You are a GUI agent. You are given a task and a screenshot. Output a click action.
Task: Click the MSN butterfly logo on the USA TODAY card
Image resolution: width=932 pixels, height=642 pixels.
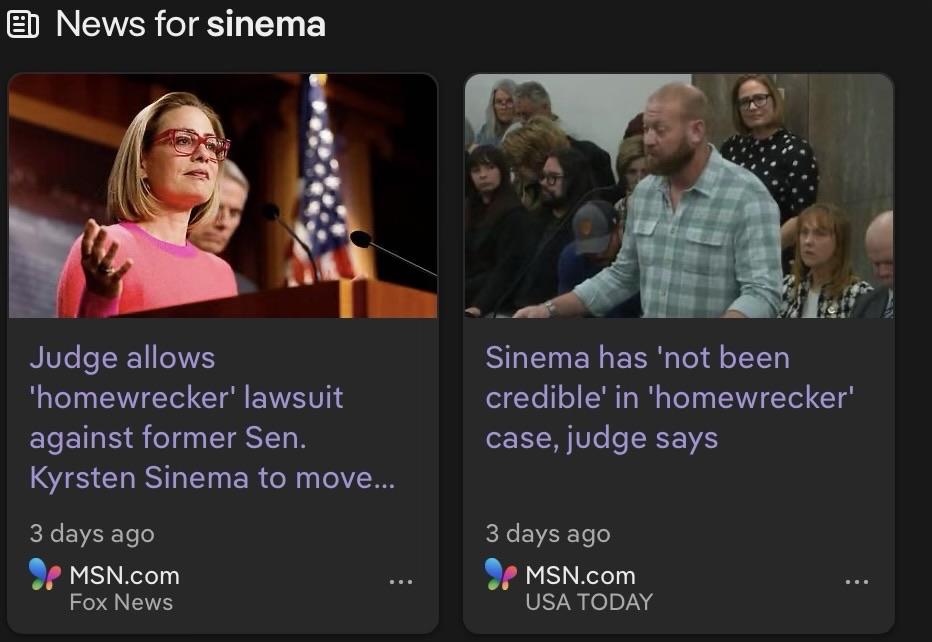[501, 574]
